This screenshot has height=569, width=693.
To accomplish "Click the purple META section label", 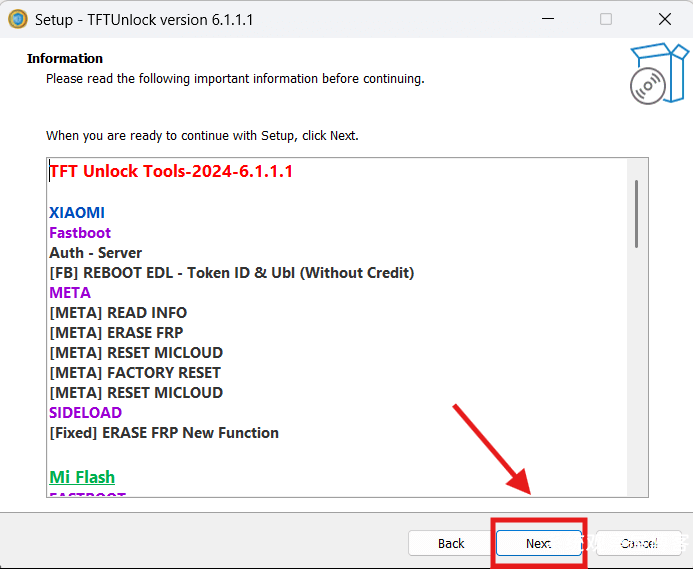I will (x=70, y=293).
